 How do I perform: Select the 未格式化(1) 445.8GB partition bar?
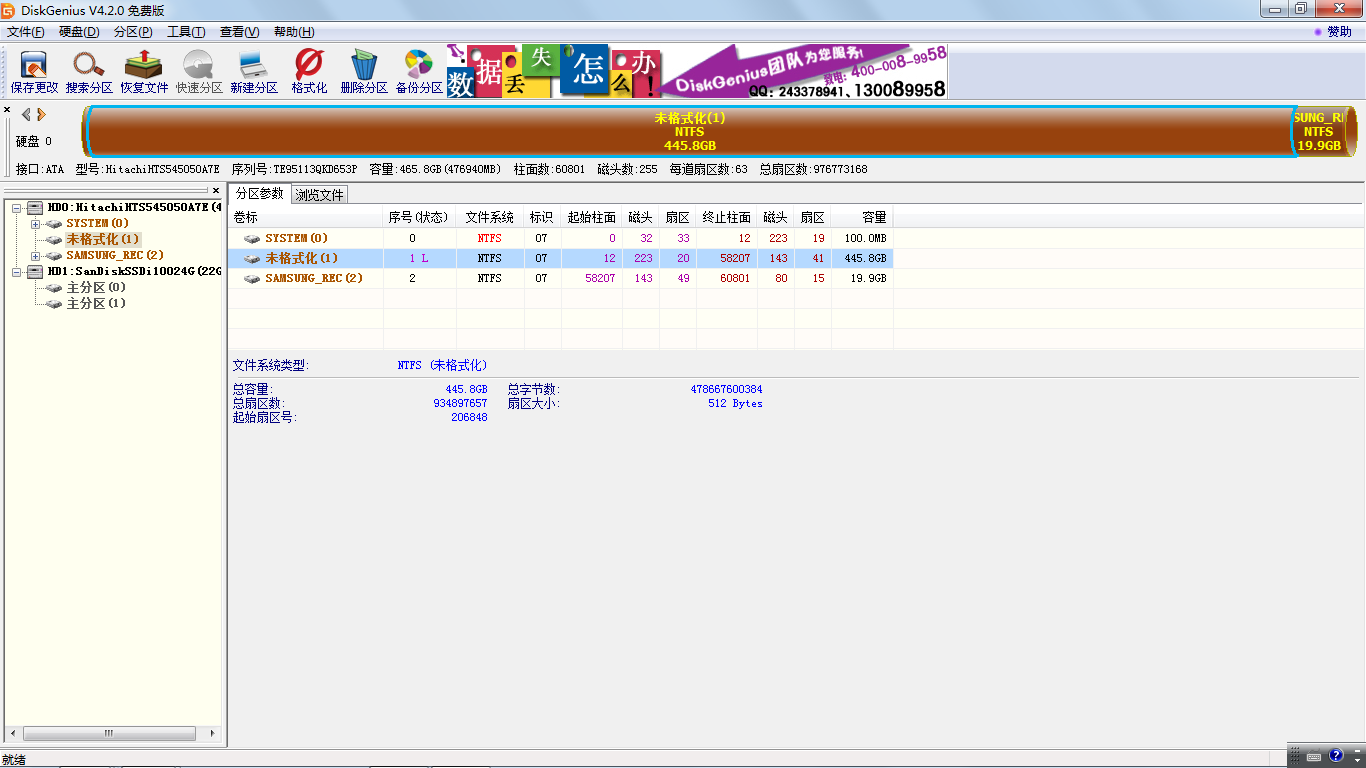coord(690,131)
